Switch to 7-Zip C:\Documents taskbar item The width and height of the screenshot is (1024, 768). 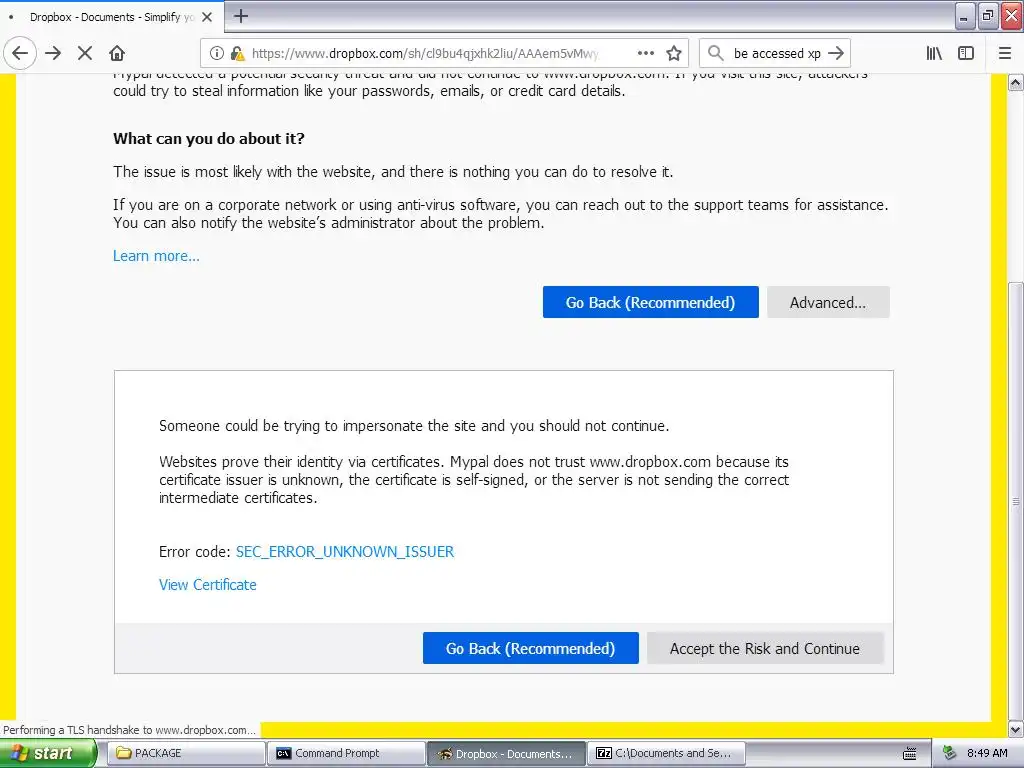[667, 753]
